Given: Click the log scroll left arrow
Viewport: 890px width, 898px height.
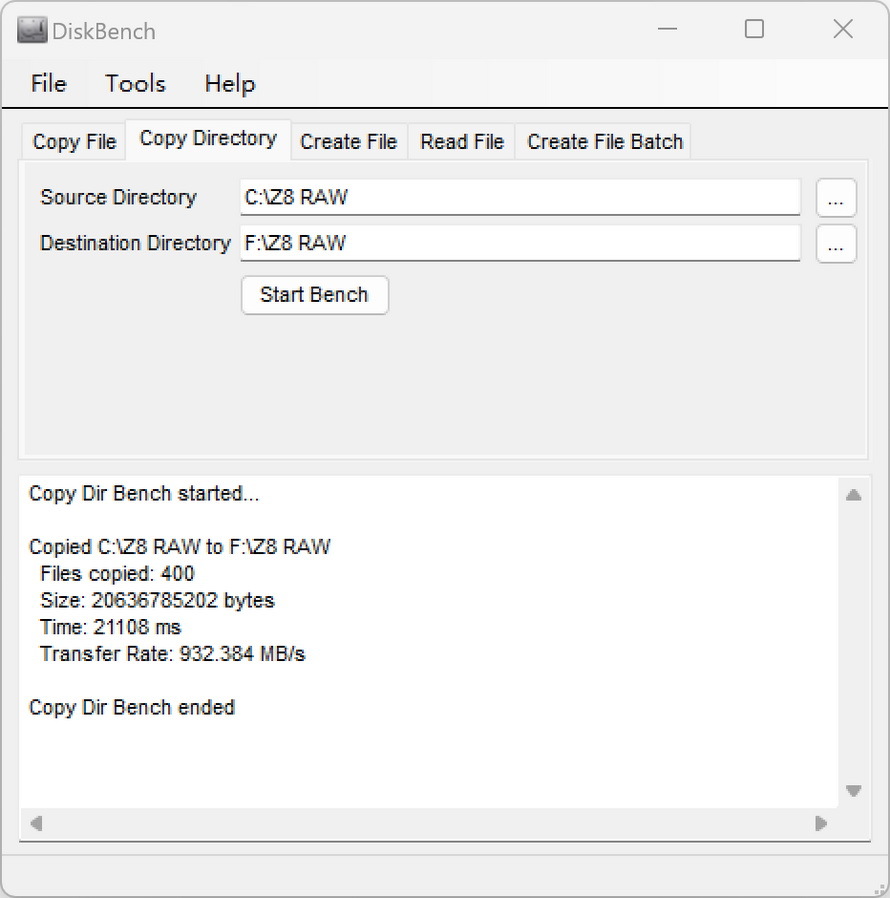Looking at the screenshot, I should pyautogui.click(x=36, y=824).
